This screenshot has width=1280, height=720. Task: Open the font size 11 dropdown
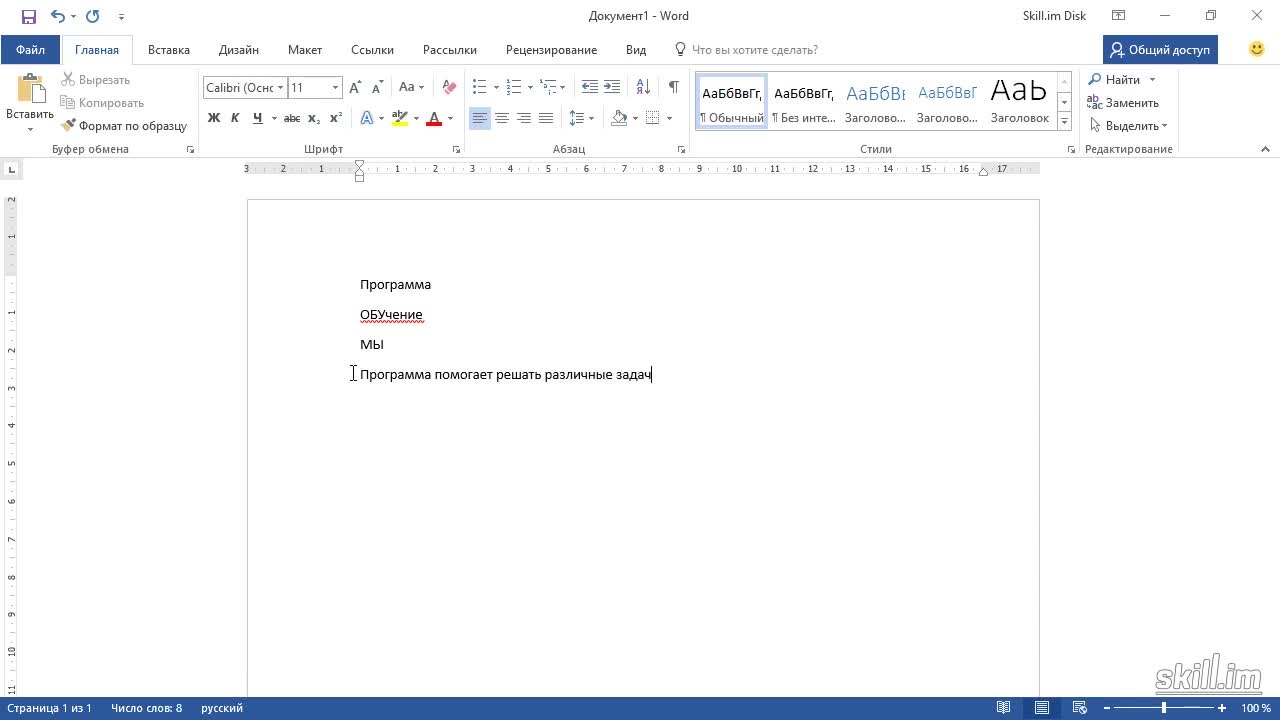click(335, 88)
